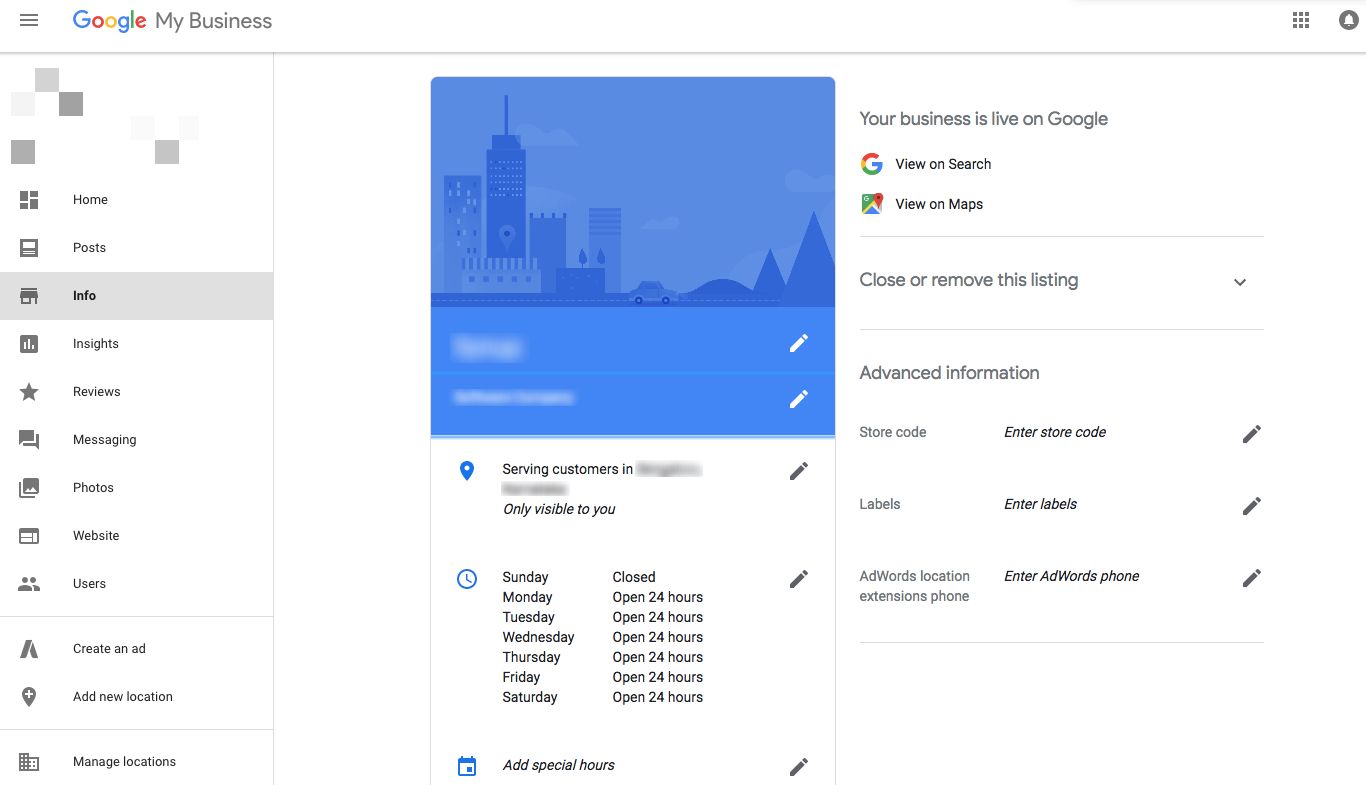This screenshot has width=1366, height=785.
Task: Click the Google Maps icon
Action: click(x=872, y=204)
